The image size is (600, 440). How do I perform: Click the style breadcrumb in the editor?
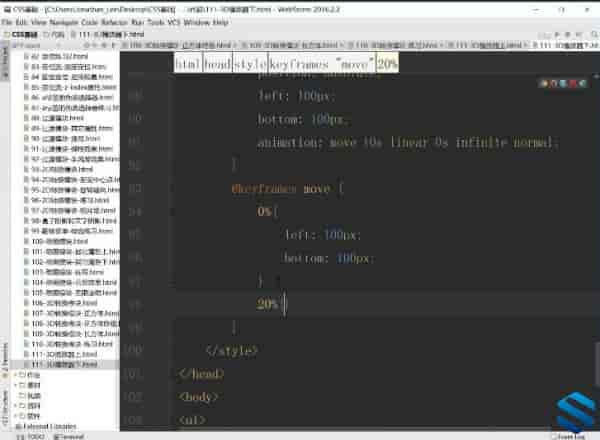[250, 63]
